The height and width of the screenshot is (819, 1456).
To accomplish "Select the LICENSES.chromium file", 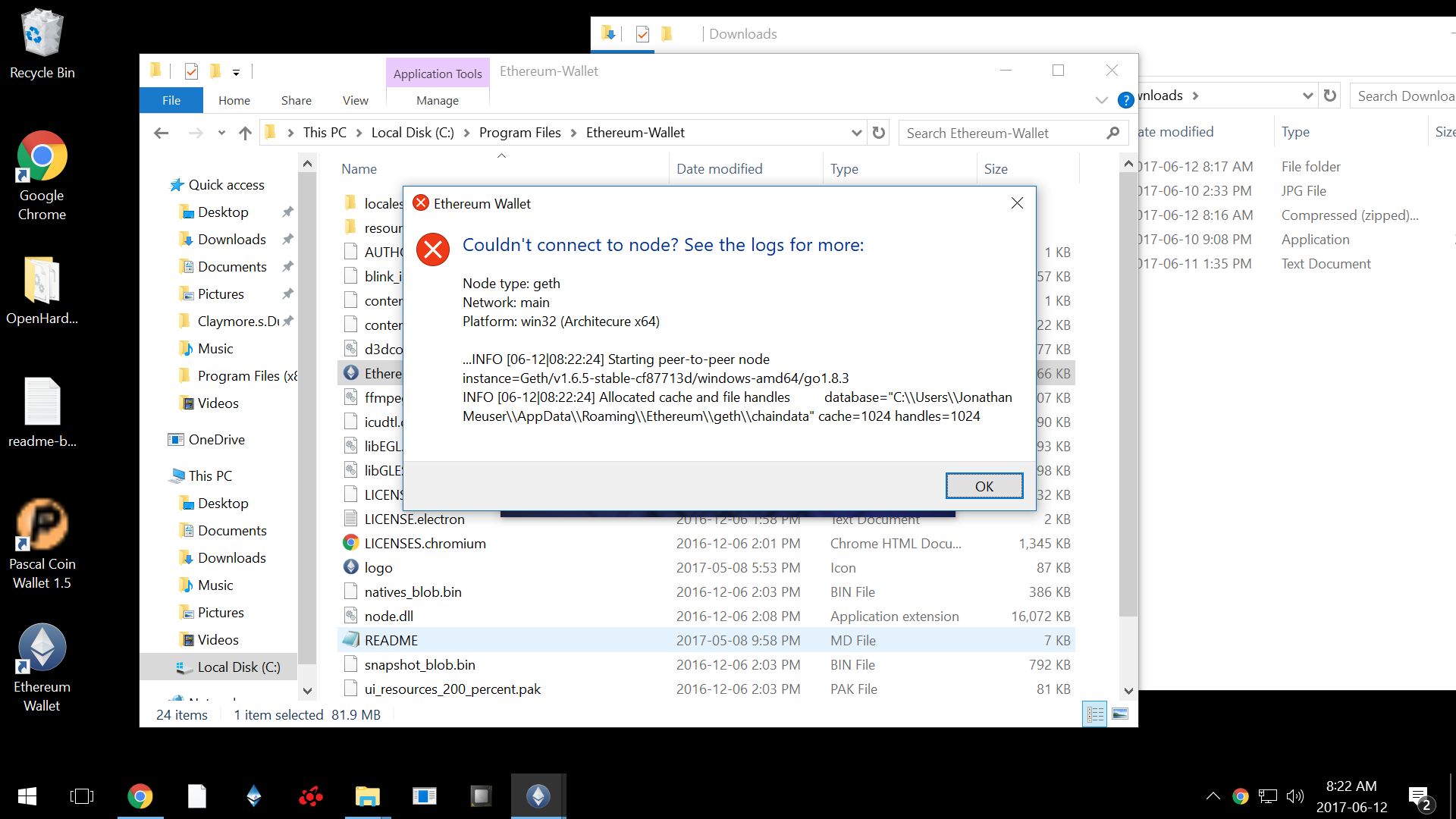I will (x=425, y=544).
